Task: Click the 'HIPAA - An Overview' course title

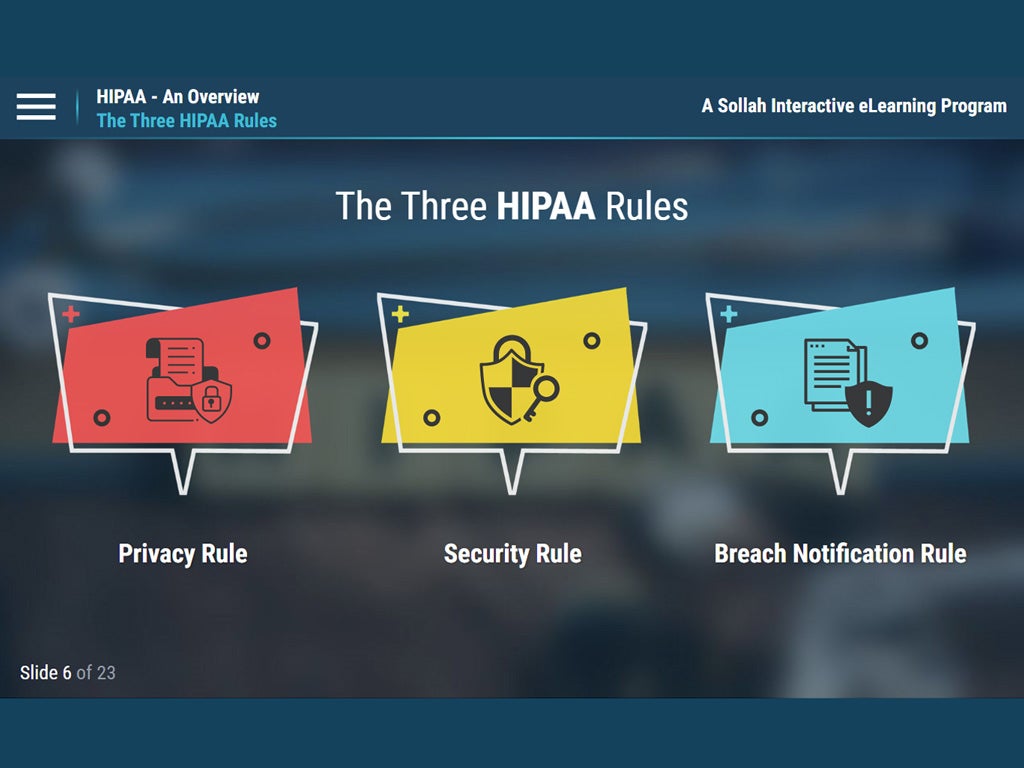Action: coord(178,97)
